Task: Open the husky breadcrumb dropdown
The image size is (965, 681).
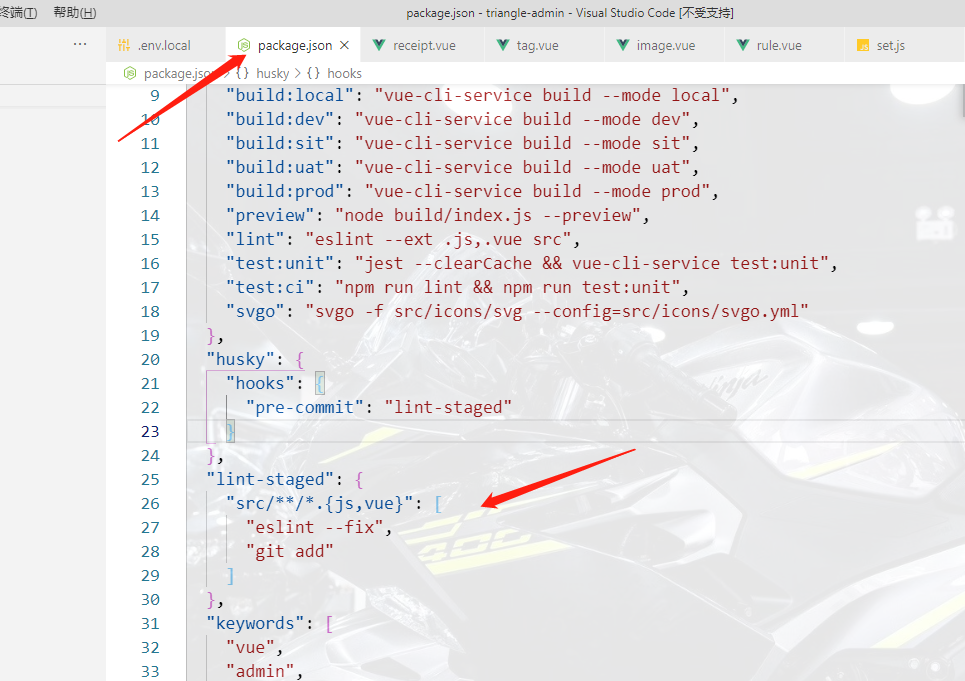Action: point(273,72)
